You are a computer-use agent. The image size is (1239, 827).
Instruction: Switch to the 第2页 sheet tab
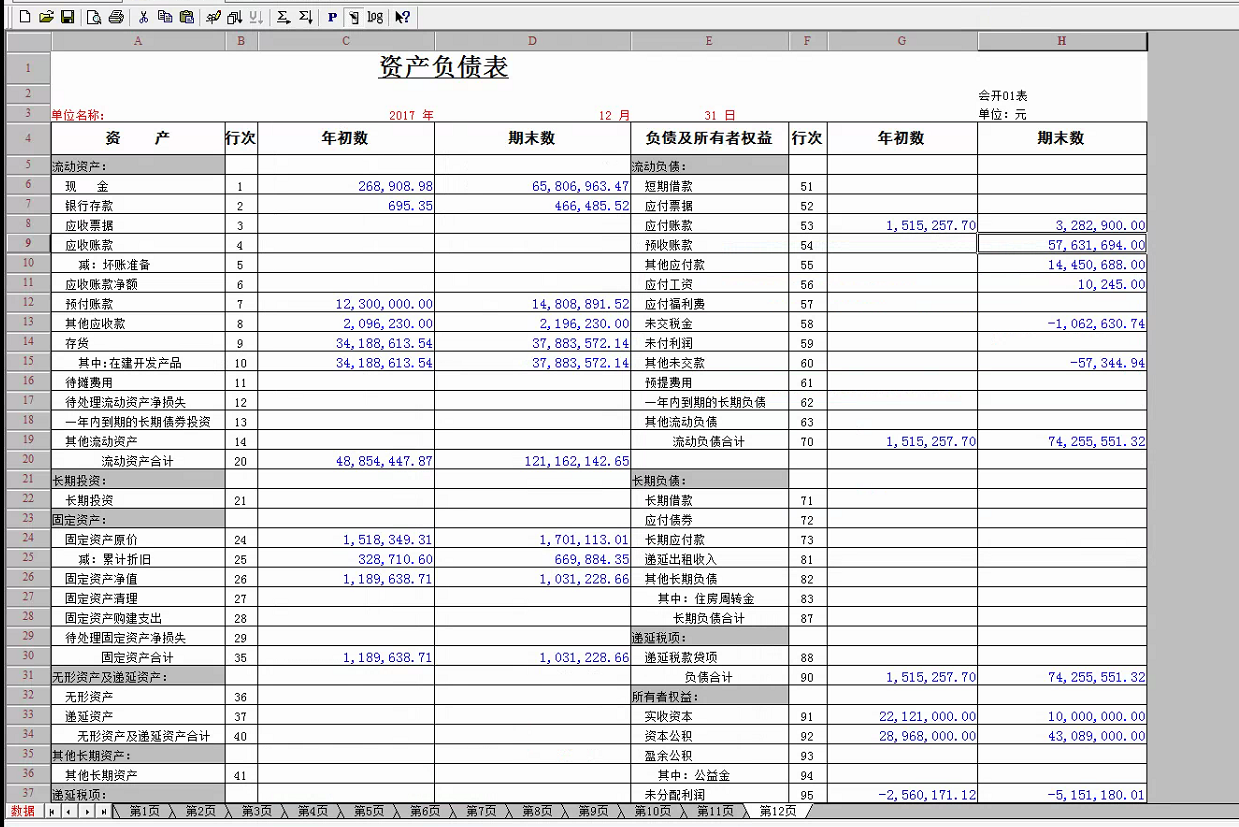pyautogui.click(x=200, y=811)
